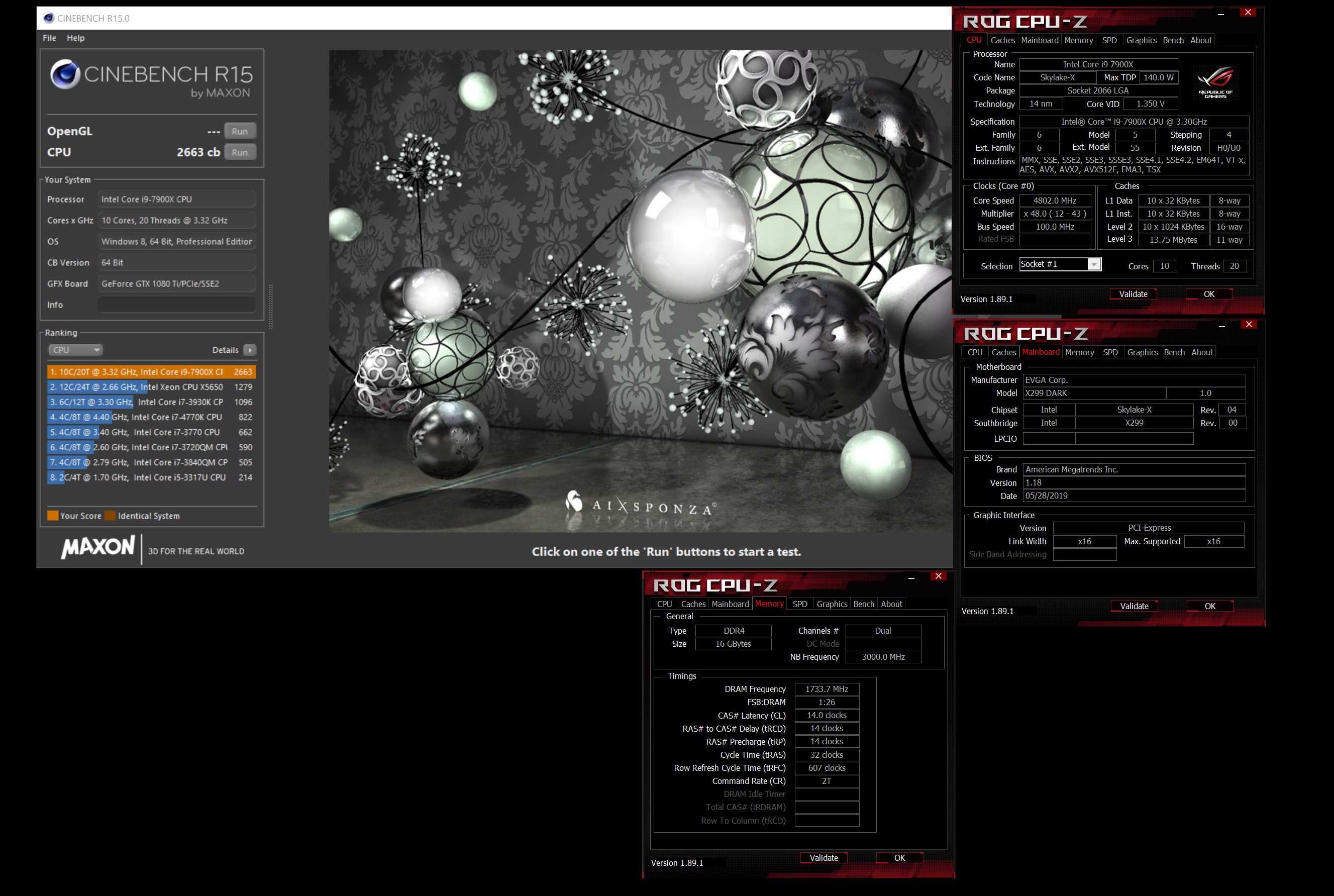The width and height of the screenshot is (1334, 896).
Task: Select ranking row Intel Core i7-3720QM
Action: click(151, 447)
